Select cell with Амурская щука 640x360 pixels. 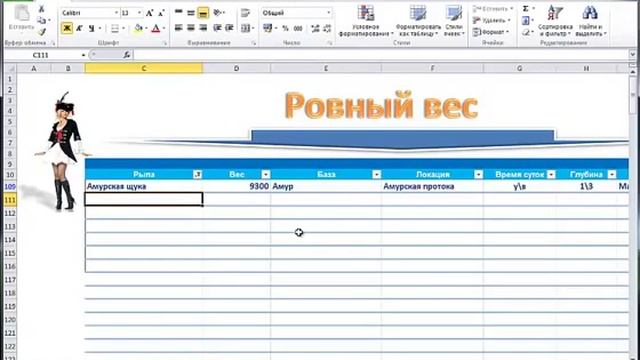coord(144,187)
